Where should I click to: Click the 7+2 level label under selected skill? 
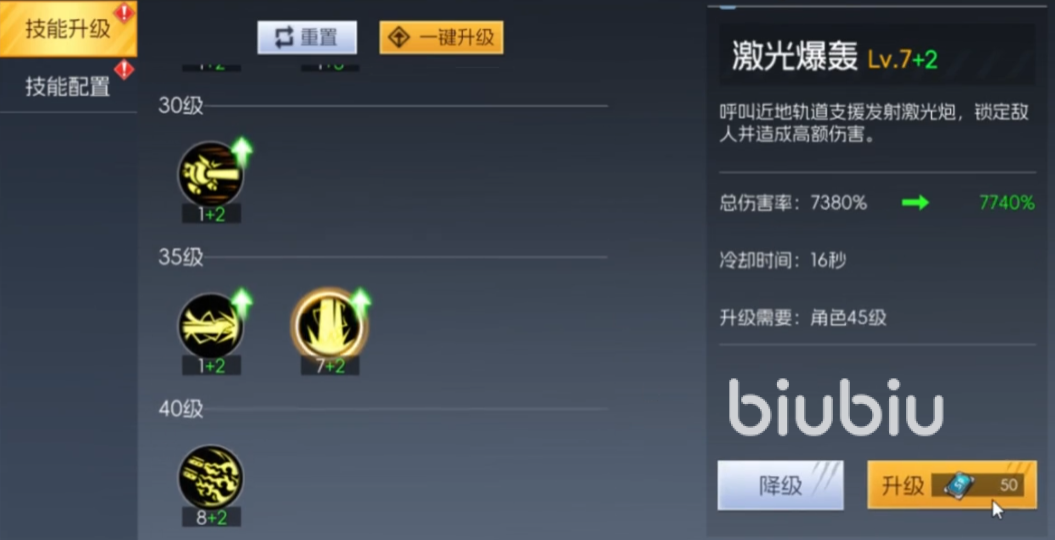[x=330, y=366]
